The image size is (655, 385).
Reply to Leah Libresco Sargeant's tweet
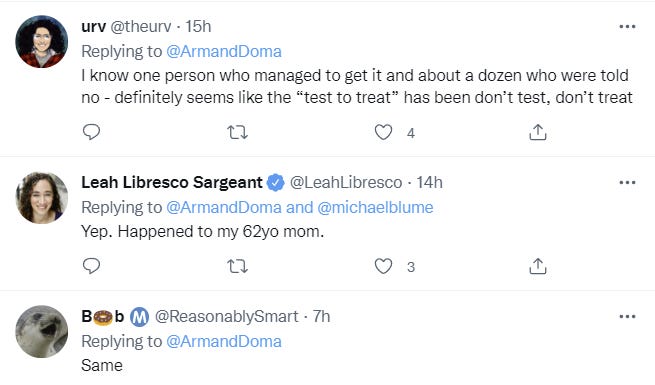pos(91,266)
